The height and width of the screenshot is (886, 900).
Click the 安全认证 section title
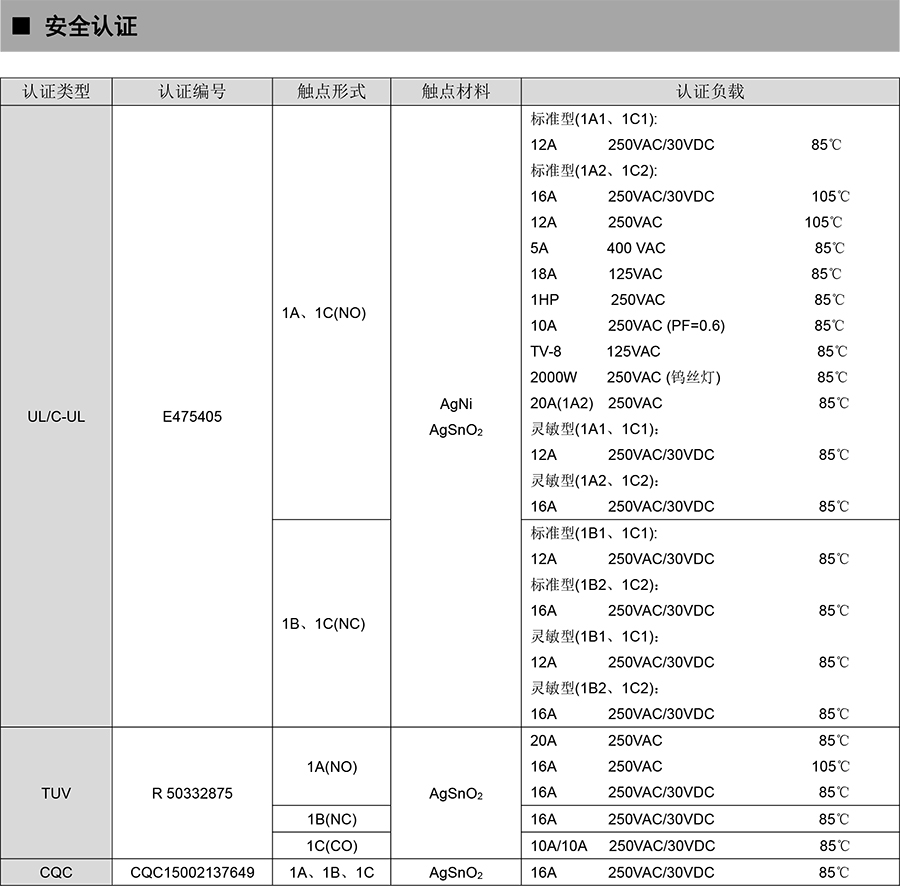(x=90, y=27)
